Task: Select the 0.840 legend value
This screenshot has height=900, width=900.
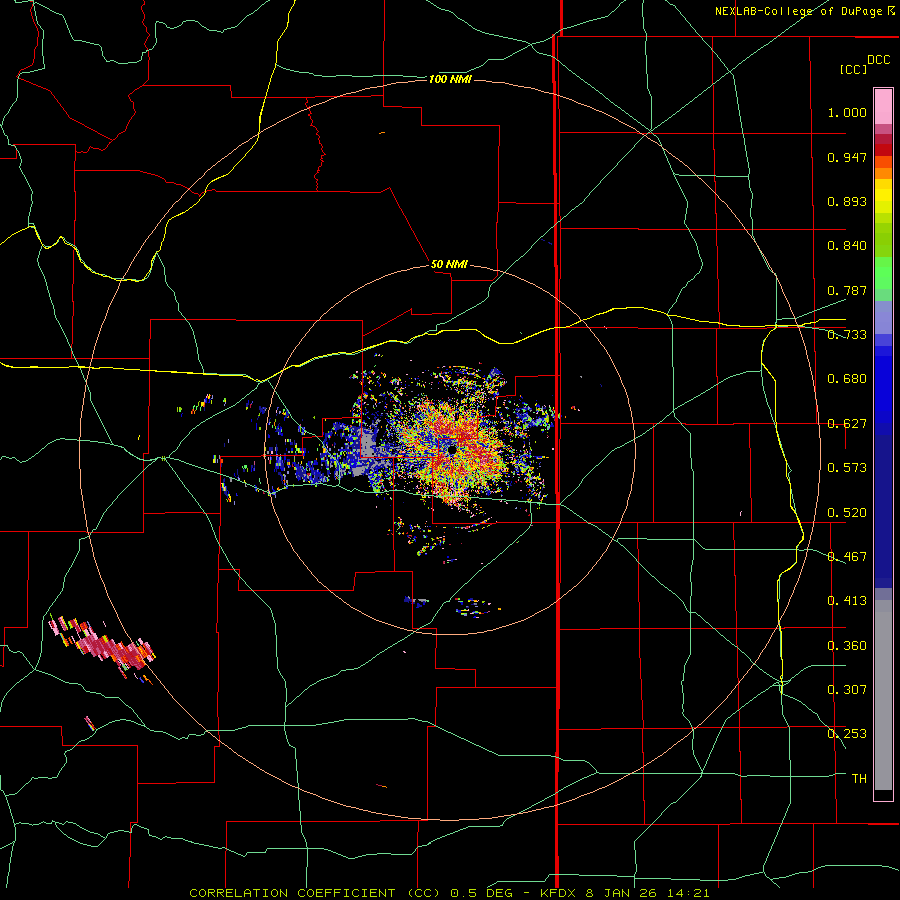Action: coord(847,246)
